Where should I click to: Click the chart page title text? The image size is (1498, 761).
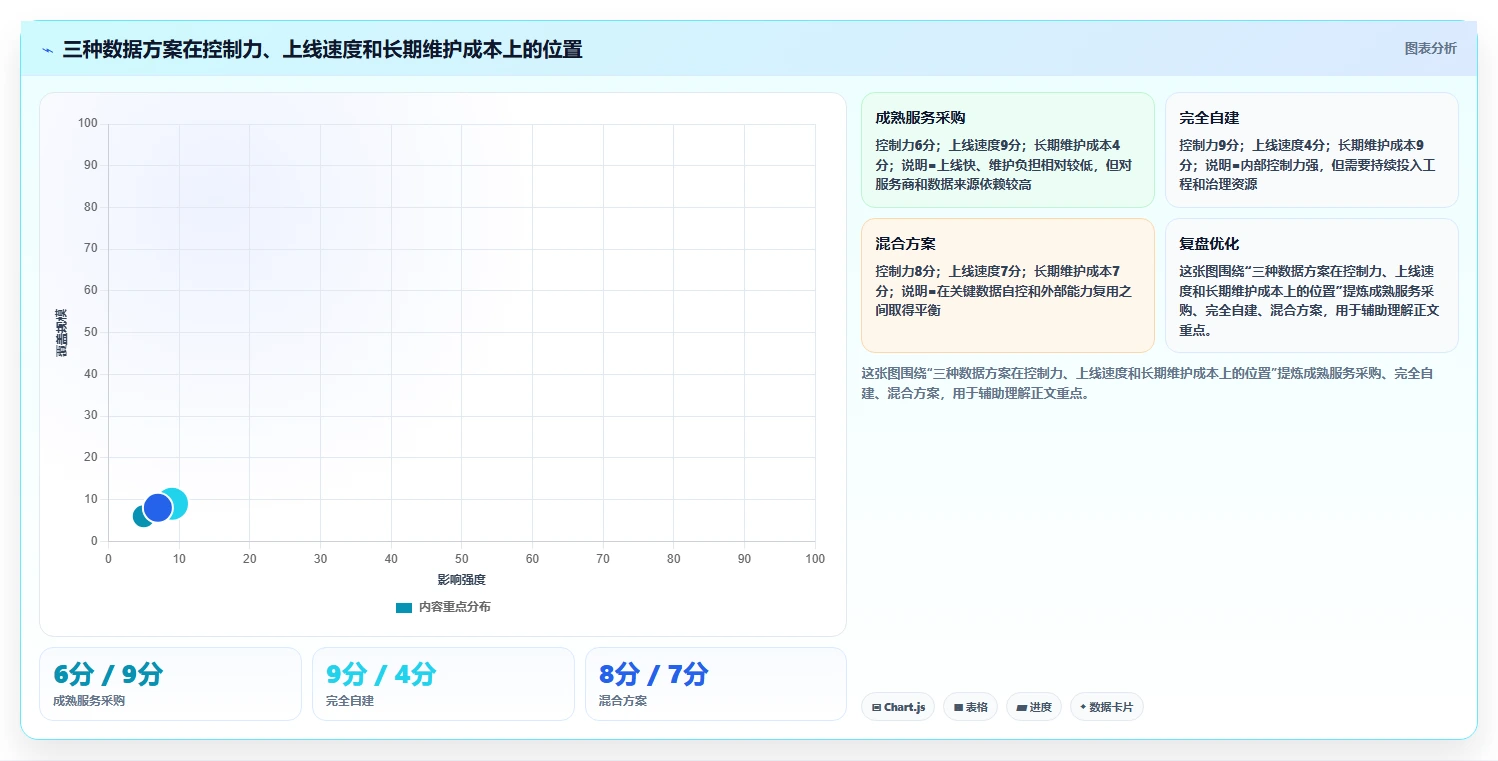point(322,49)
